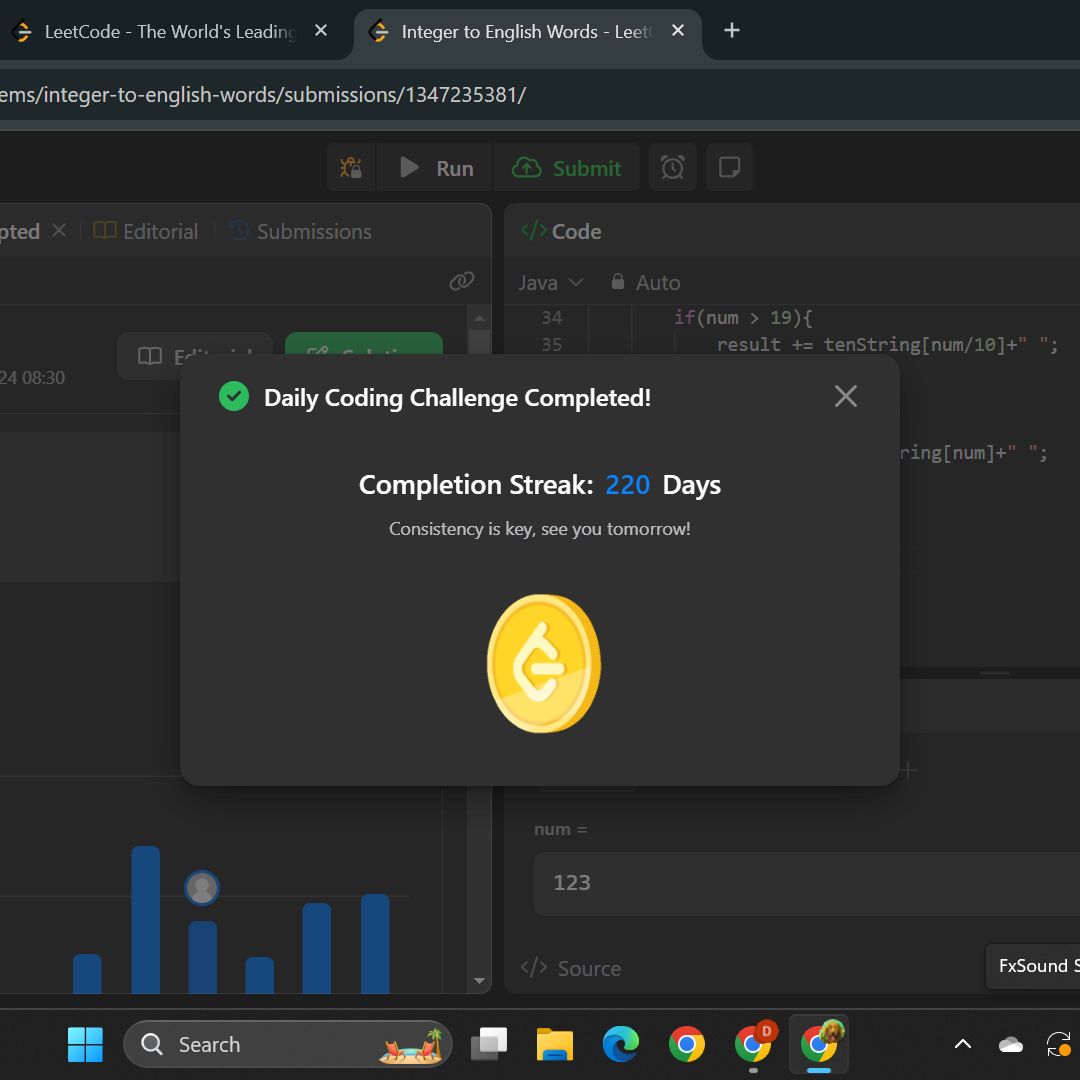Click the num input field showing 123
Viewport: 1080px width, 1080px height.
(x=800, y=883)
